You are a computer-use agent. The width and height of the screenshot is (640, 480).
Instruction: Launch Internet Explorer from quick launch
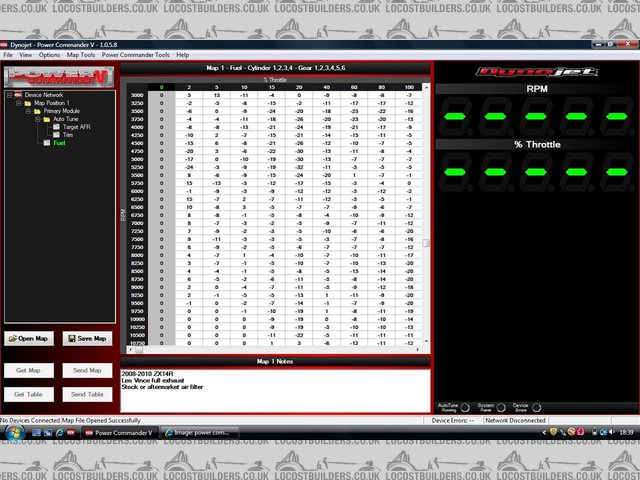point(59,433)
